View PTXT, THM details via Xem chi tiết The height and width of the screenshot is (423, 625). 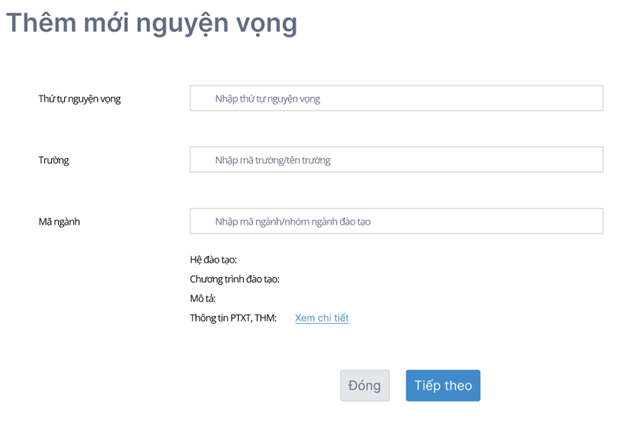[x=322, y=318]
